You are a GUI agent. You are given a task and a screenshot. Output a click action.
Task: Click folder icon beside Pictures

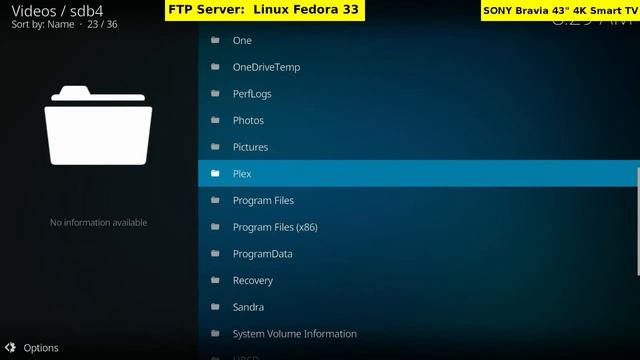pyautogui.click(x=215, y=147)
